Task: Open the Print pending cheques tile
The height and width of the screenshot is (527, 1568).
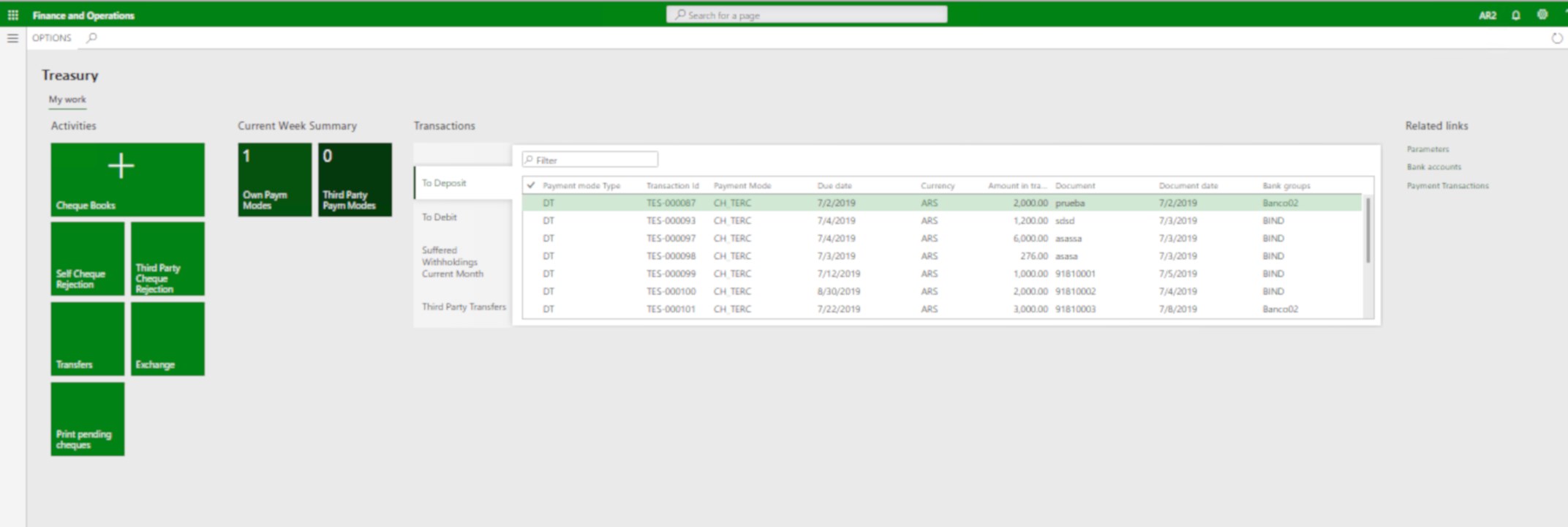Action: coord(88,419)
